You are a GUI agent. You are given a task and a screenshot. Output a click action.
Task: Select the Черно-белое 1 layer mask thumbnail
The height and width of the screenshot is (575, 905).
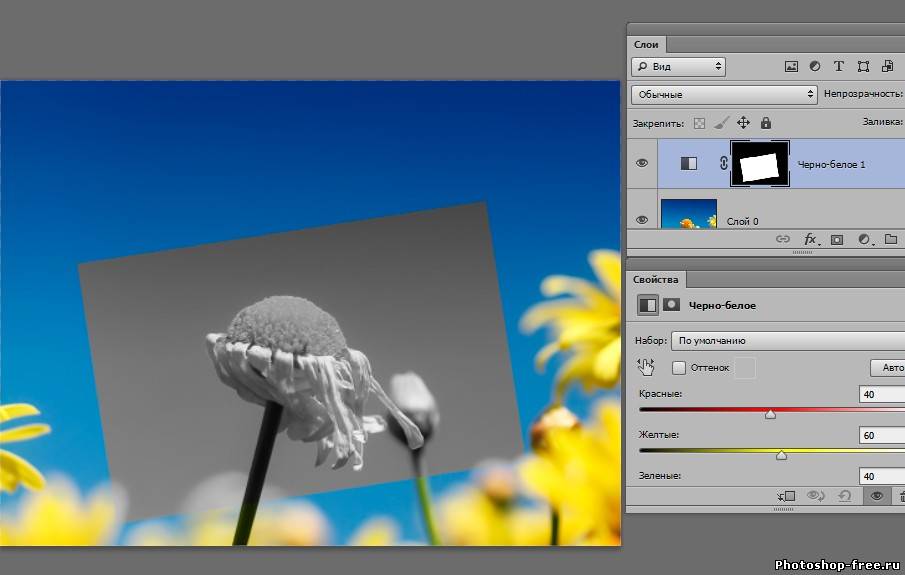[760, 163]
